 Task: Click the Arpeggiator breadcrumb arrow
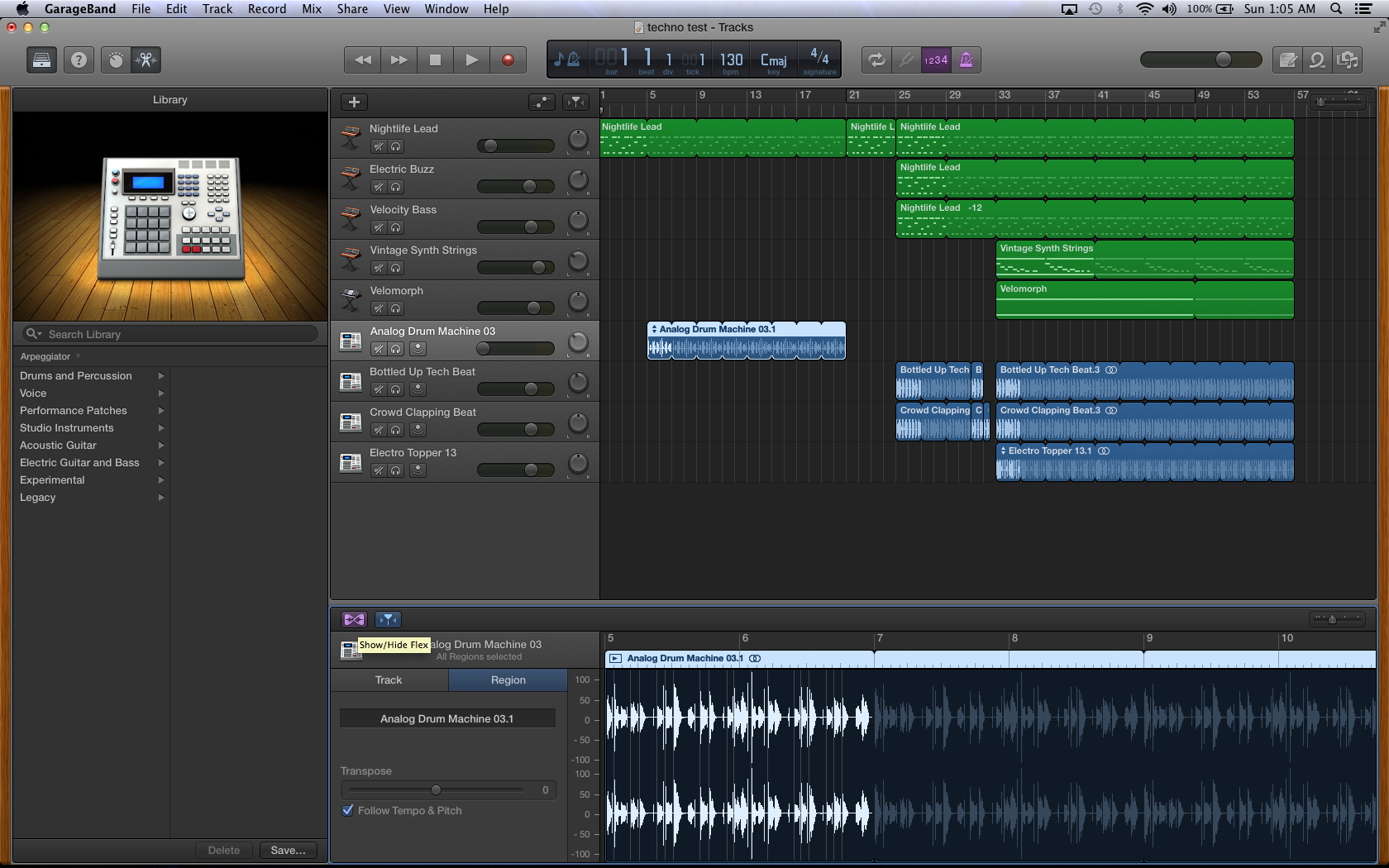[x=79, y=356]
